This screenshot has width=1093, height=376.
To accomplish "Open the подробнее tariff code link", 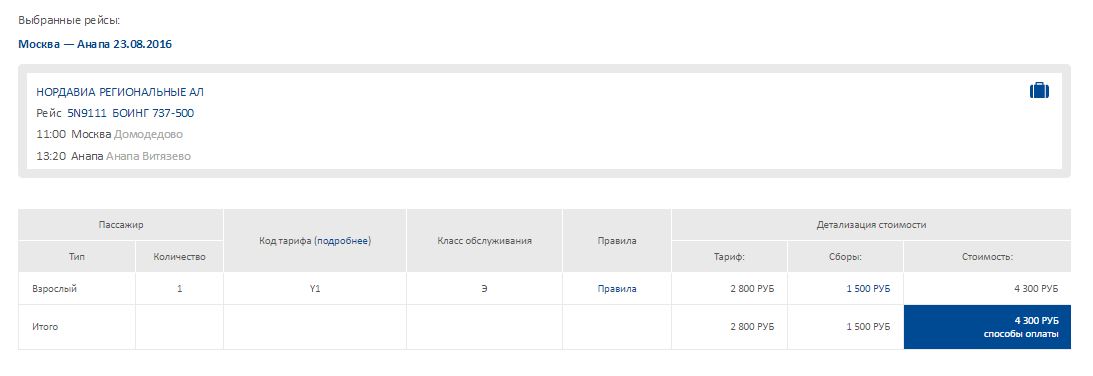I will coord(343,241).
